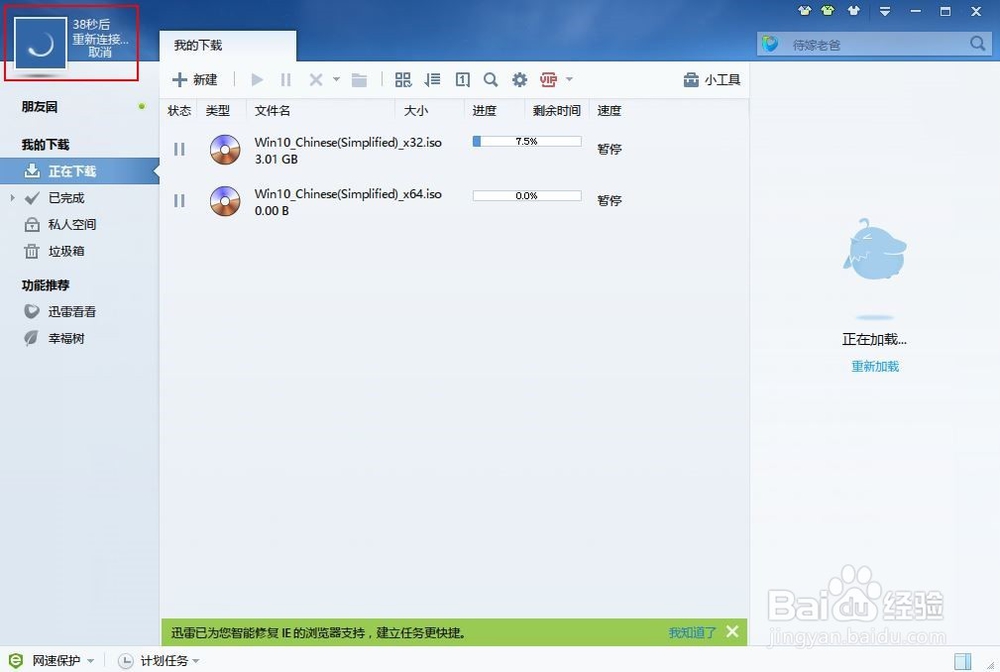Click the 7.5% progress bar

[525, 141]
